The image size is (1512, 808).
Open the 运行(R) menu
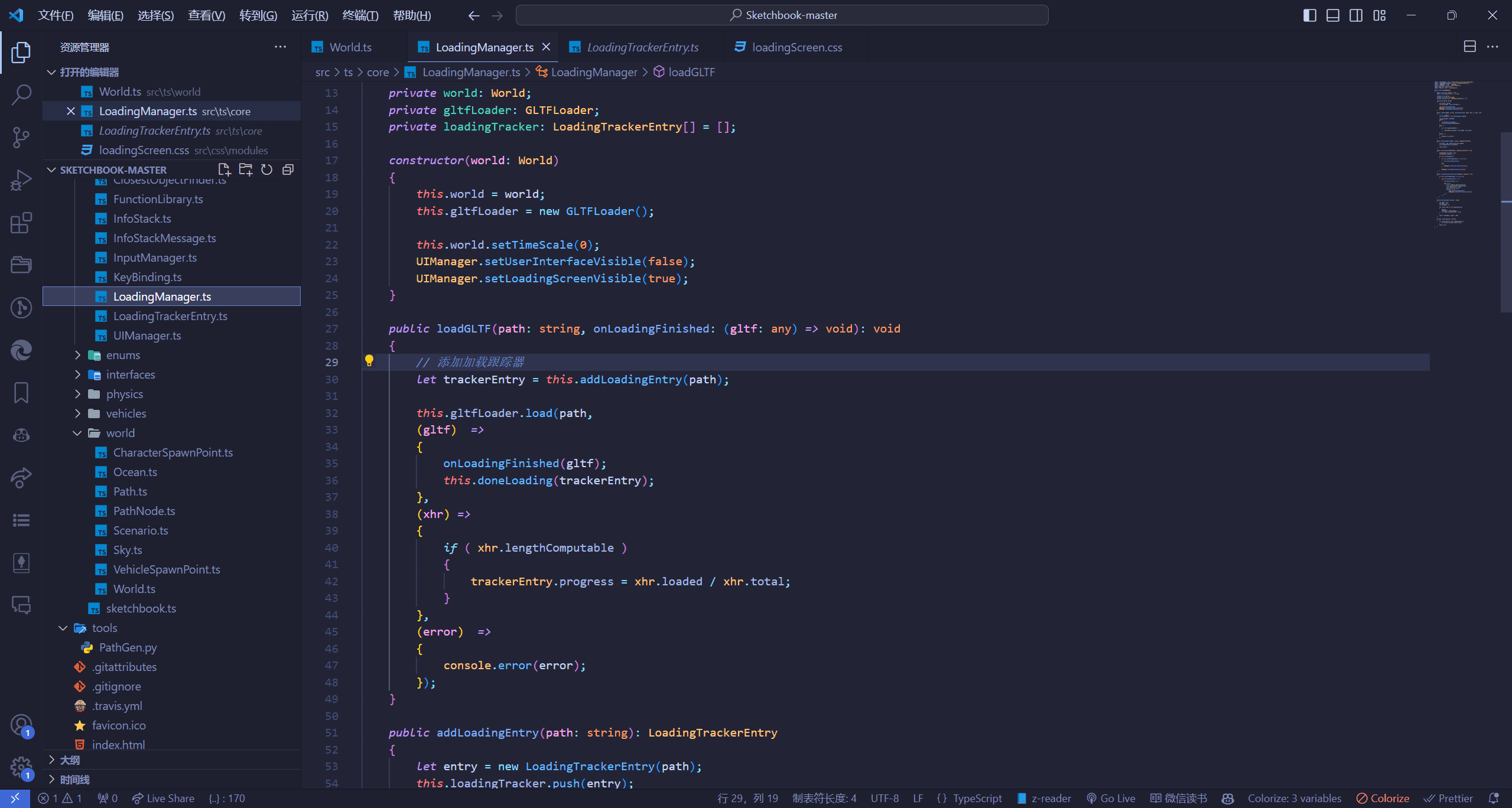[x=309, y=15]
